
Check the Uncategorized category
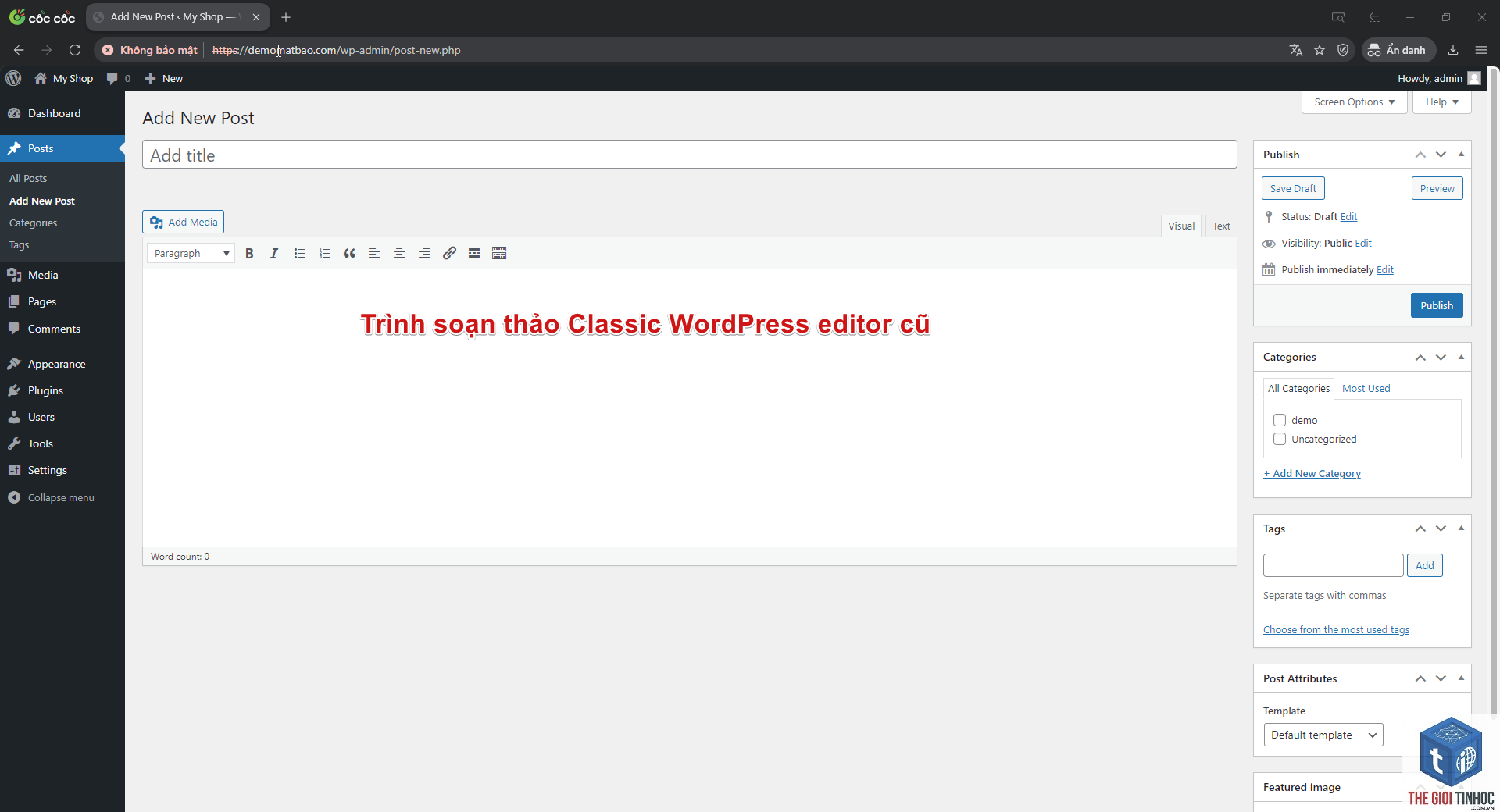coord(1280,439)
